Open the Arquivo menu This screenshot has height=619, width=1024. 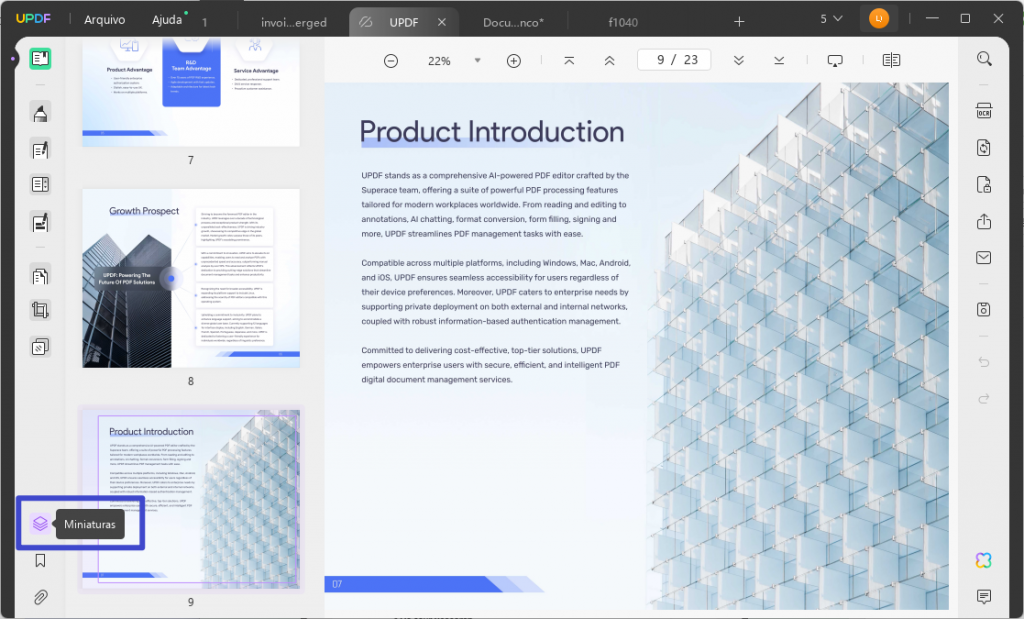point(104,18)
